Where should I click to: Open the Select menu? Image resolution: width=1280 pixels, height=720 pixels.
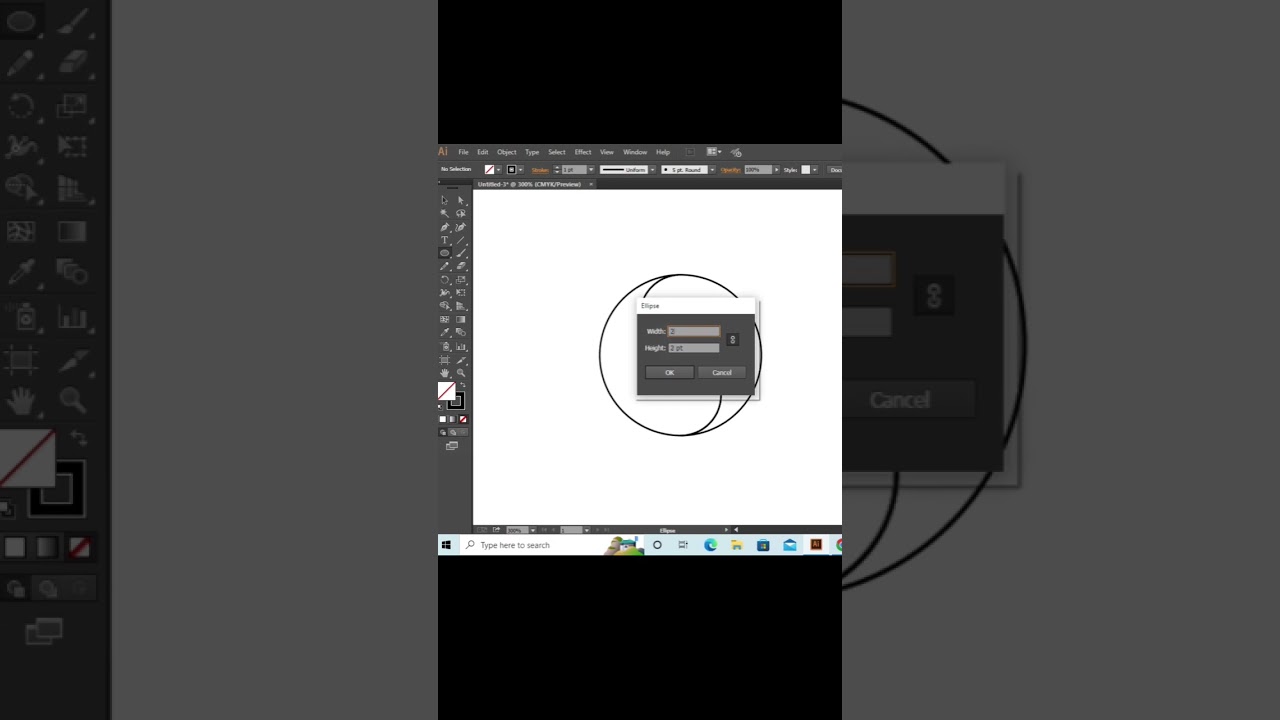[557, 152]
